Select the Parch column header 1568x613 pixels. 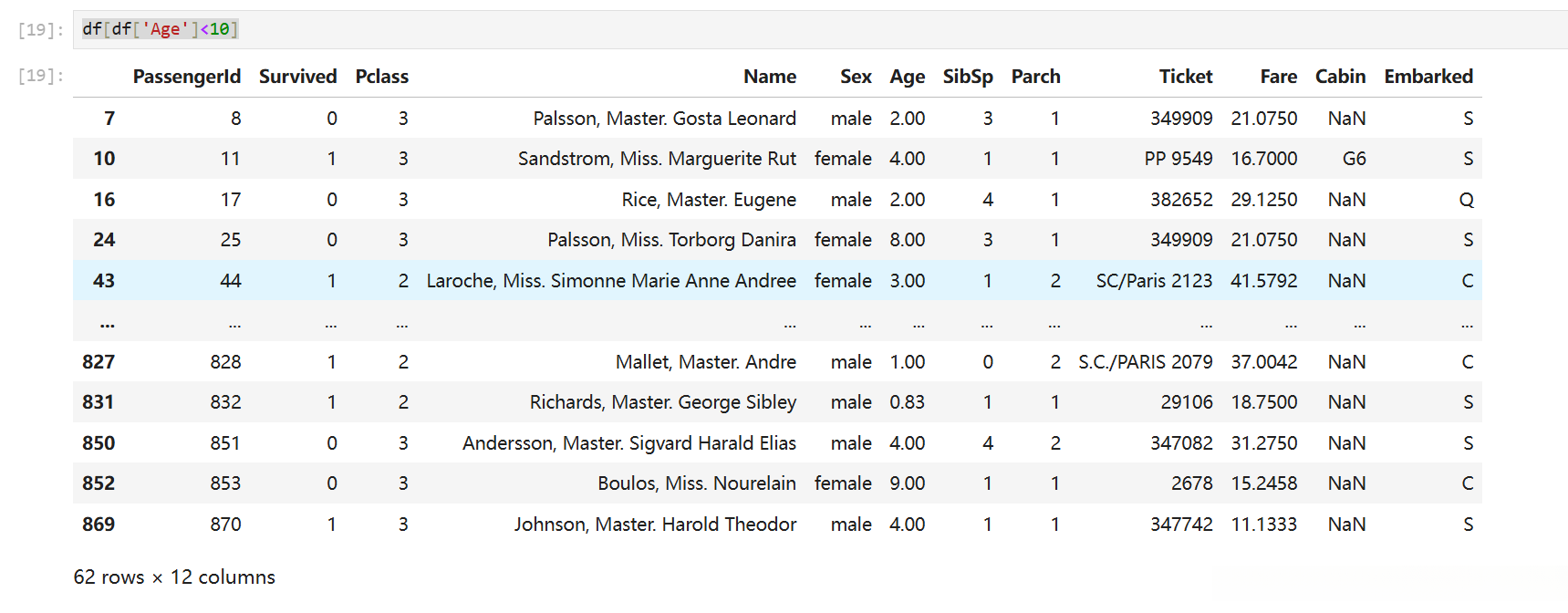click(1035, 77)
